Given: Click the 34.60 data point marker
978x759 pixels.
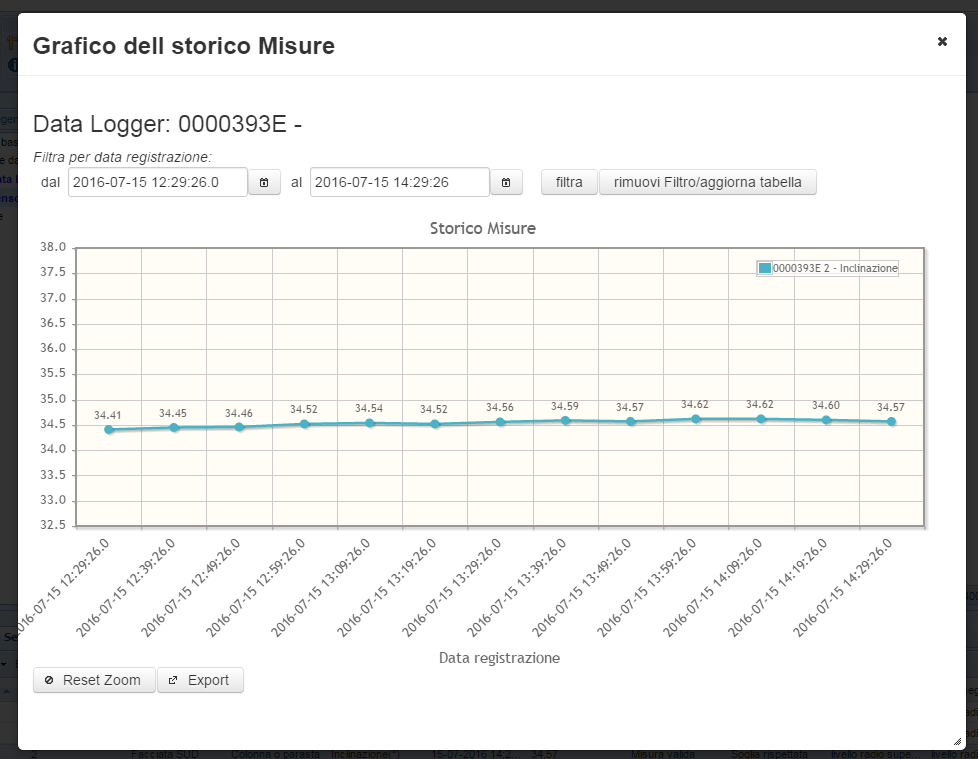Looking at the screenshot, I should (x=826, y=420).
